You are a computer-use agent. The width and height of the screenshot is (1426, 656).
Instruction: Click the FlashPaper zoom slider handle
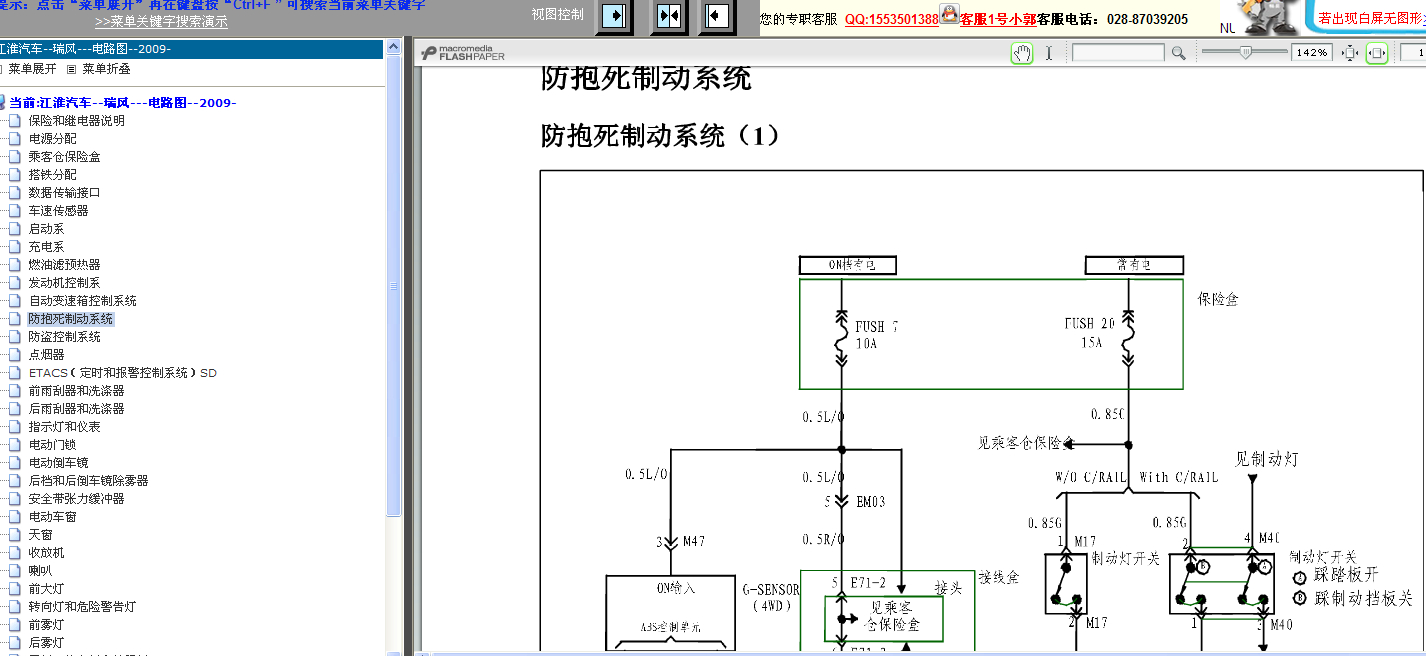[1245, 53]
